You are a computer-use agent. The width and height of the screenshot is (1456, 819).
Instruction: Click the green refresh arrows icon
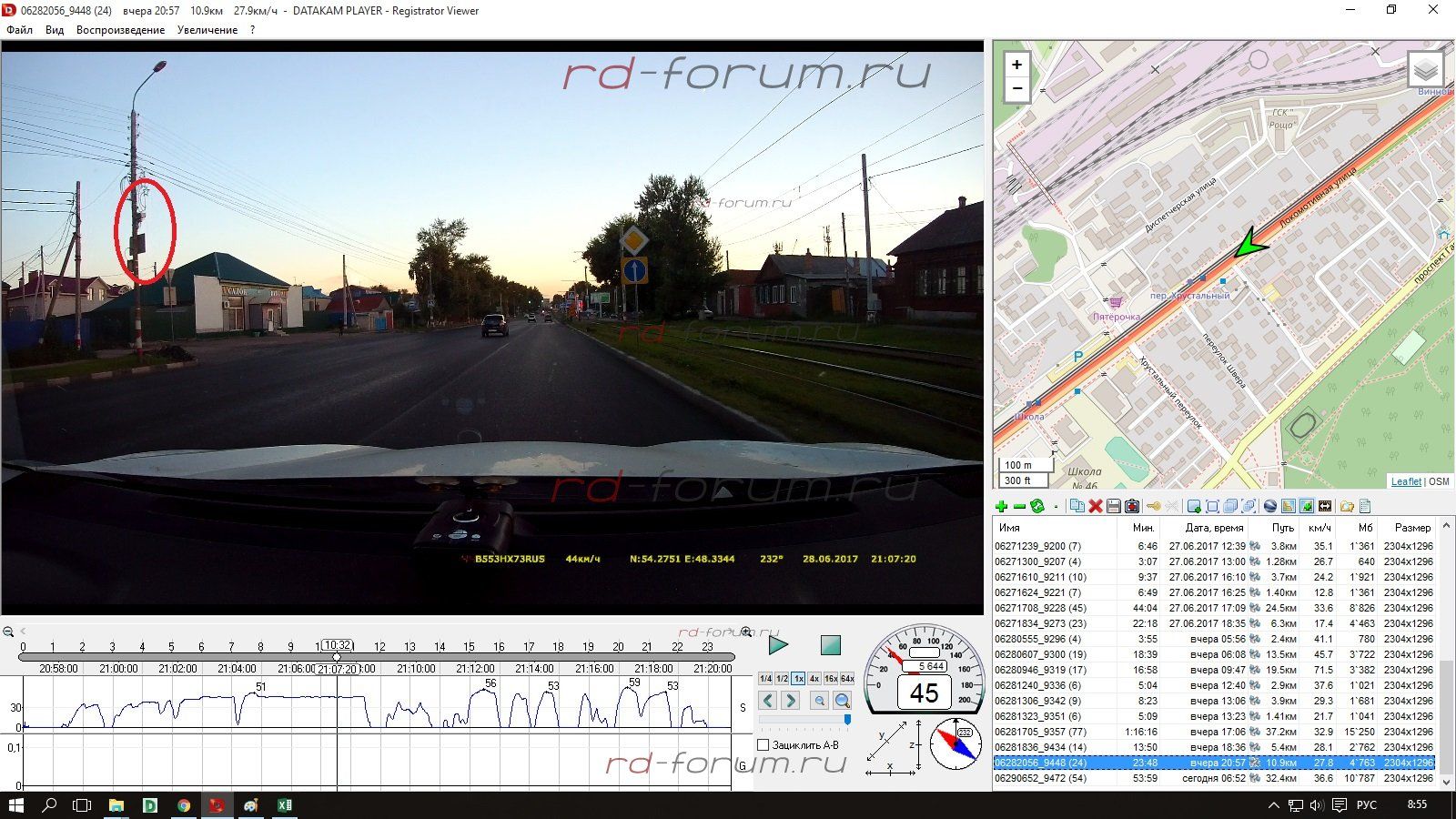pos(1036,507)
